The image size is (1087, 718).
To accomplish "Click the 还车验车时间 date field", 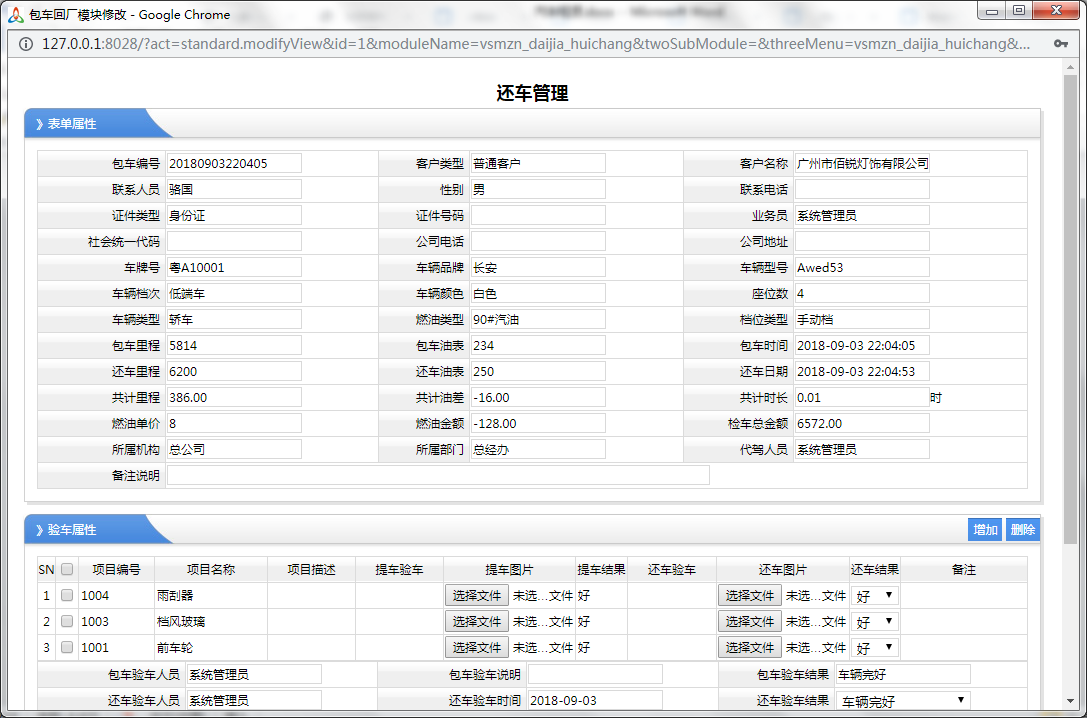I will [x=594, y=700].
